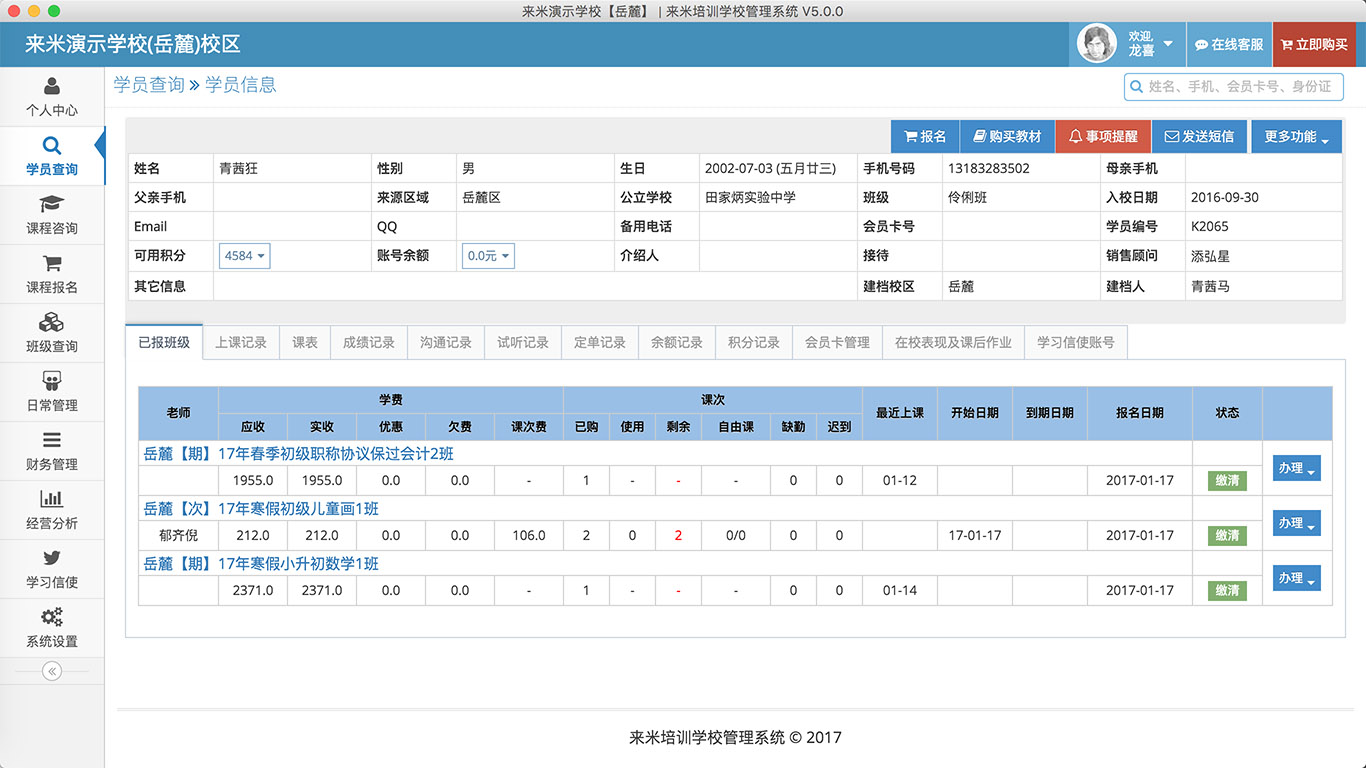Open 日常管理 in the sidebar
The width and height of the screenshot is (1366, 768).
[52, 392]
